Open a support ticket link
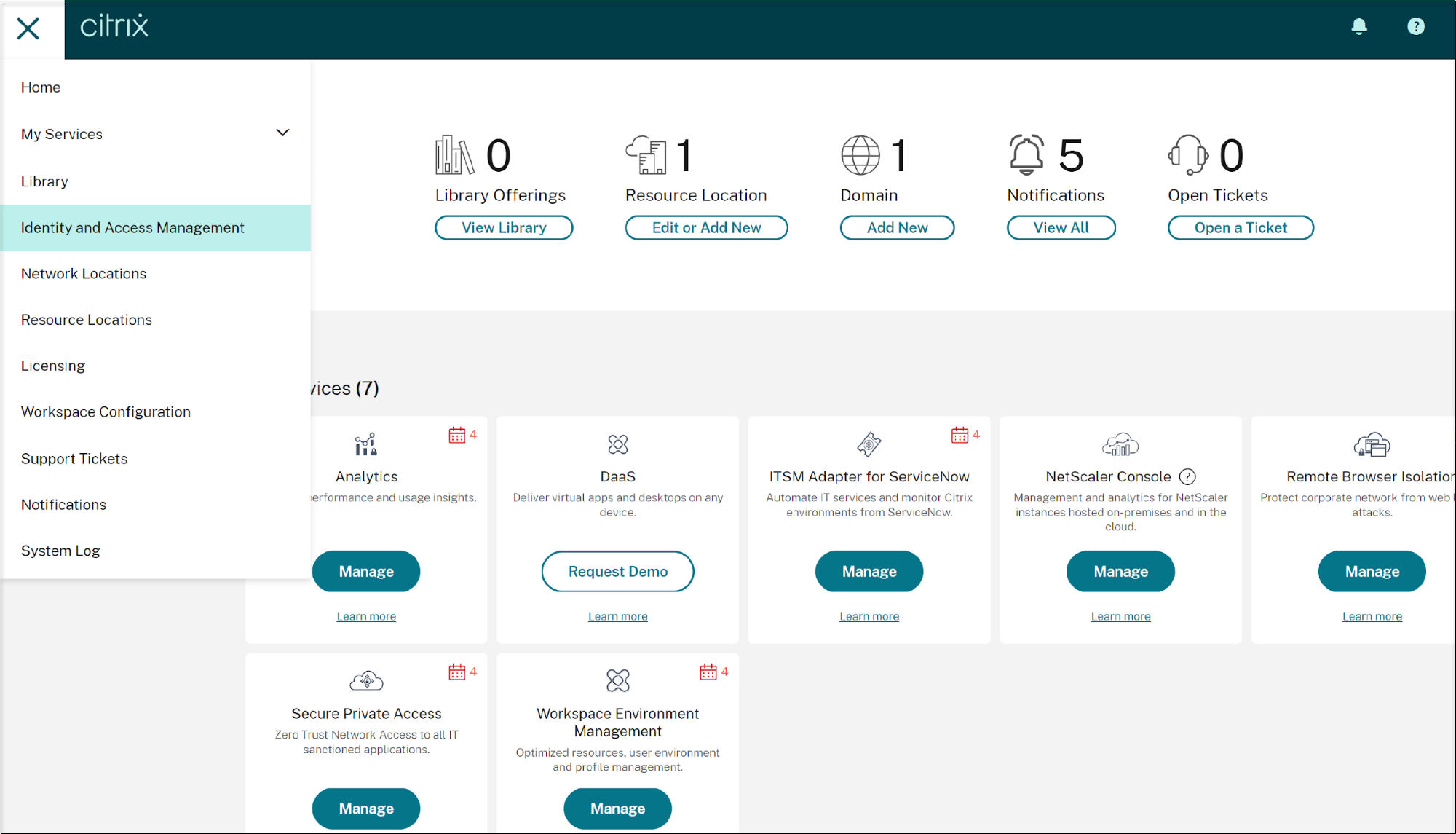Viewport: 1456px width, 834px height. [1241, 227]
